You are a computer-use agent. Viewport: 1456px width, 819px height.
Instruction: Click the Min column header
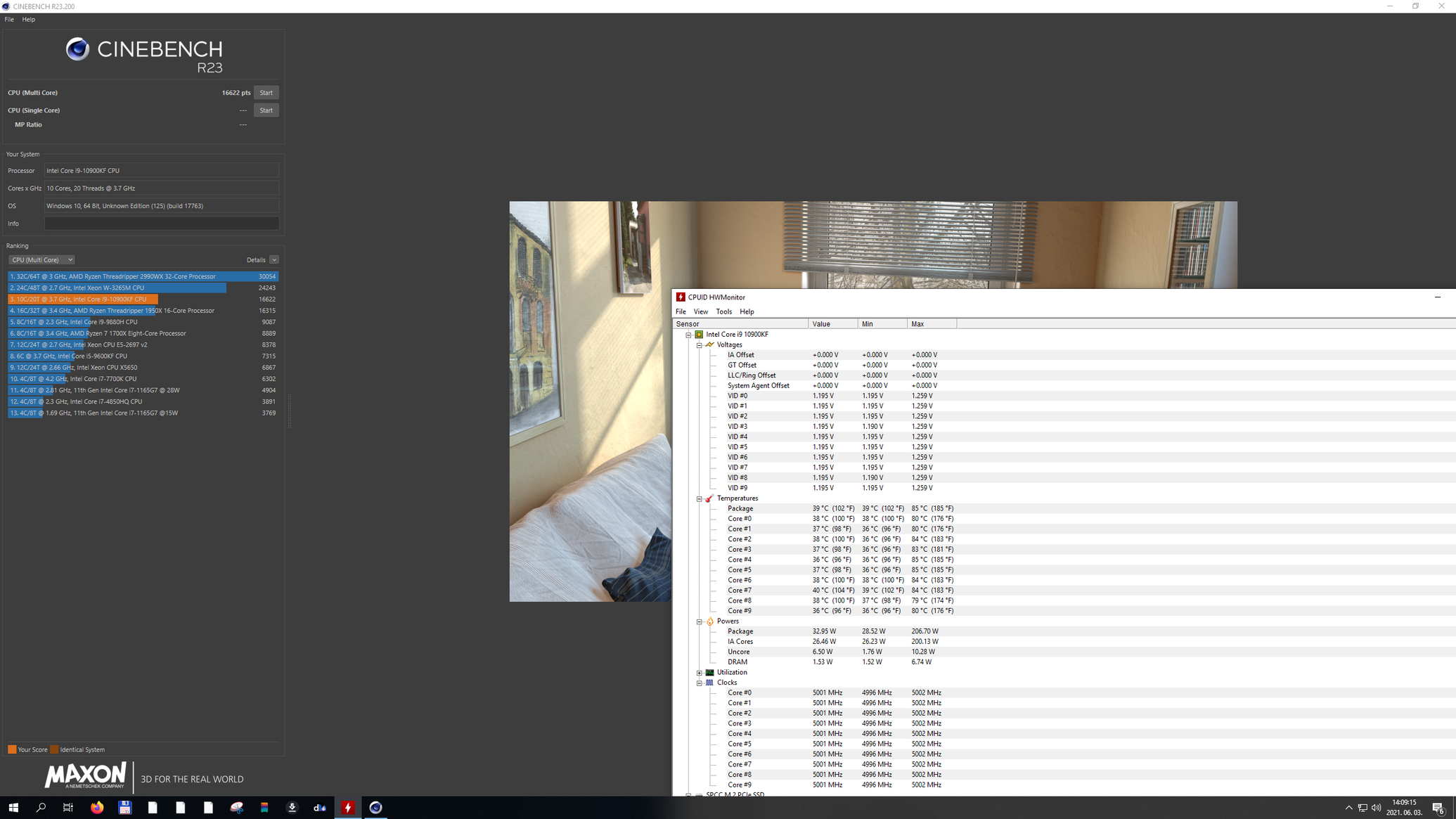[x=882, y=324]
